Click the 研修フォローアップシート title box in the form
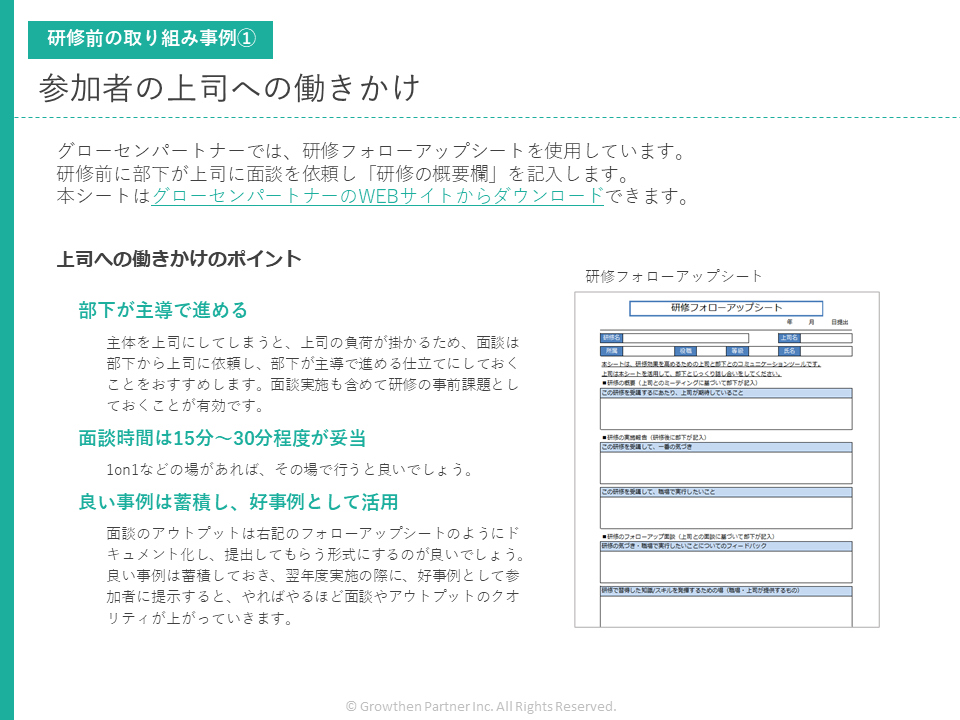960x720 pixels. pyautogui.click(x=726, y=308)
